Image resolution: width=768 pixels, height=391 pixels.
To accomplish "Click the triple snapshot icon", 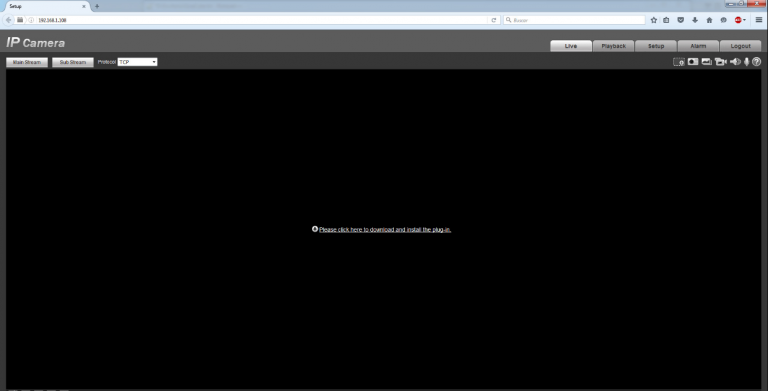I will tap(706, 62).
